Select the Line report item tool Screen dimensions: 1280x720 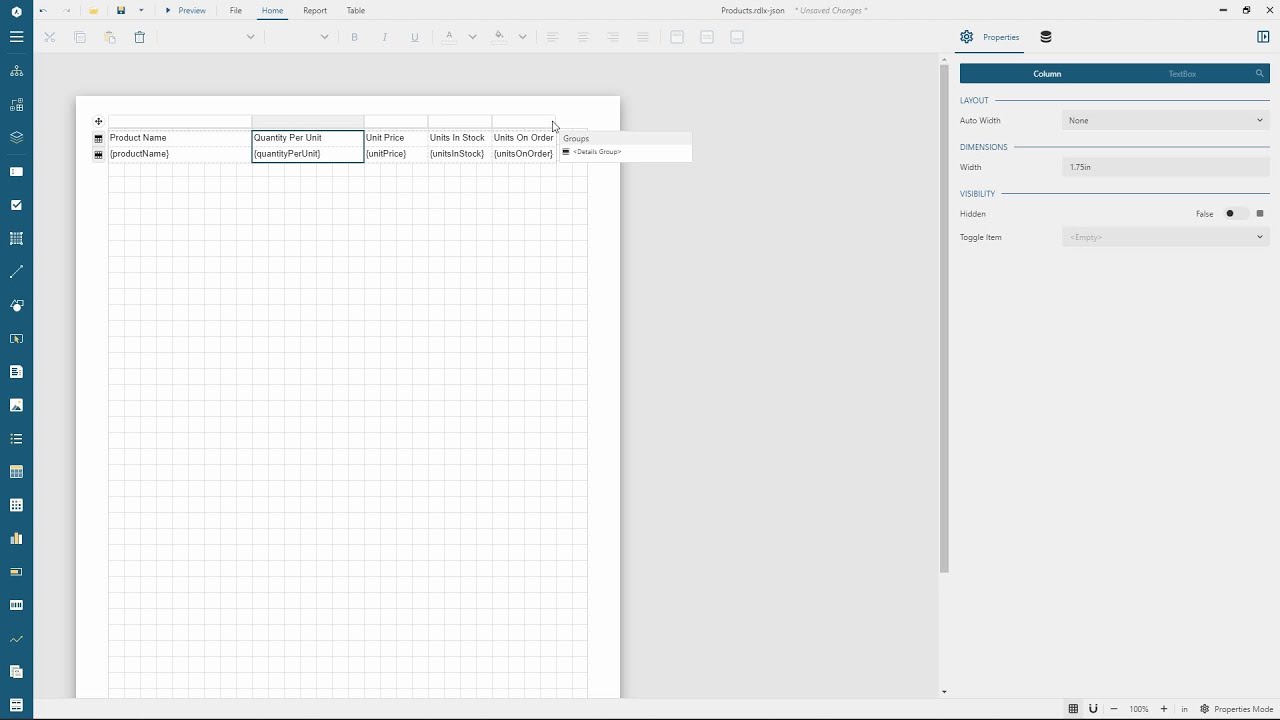click(x=16, y=272)
